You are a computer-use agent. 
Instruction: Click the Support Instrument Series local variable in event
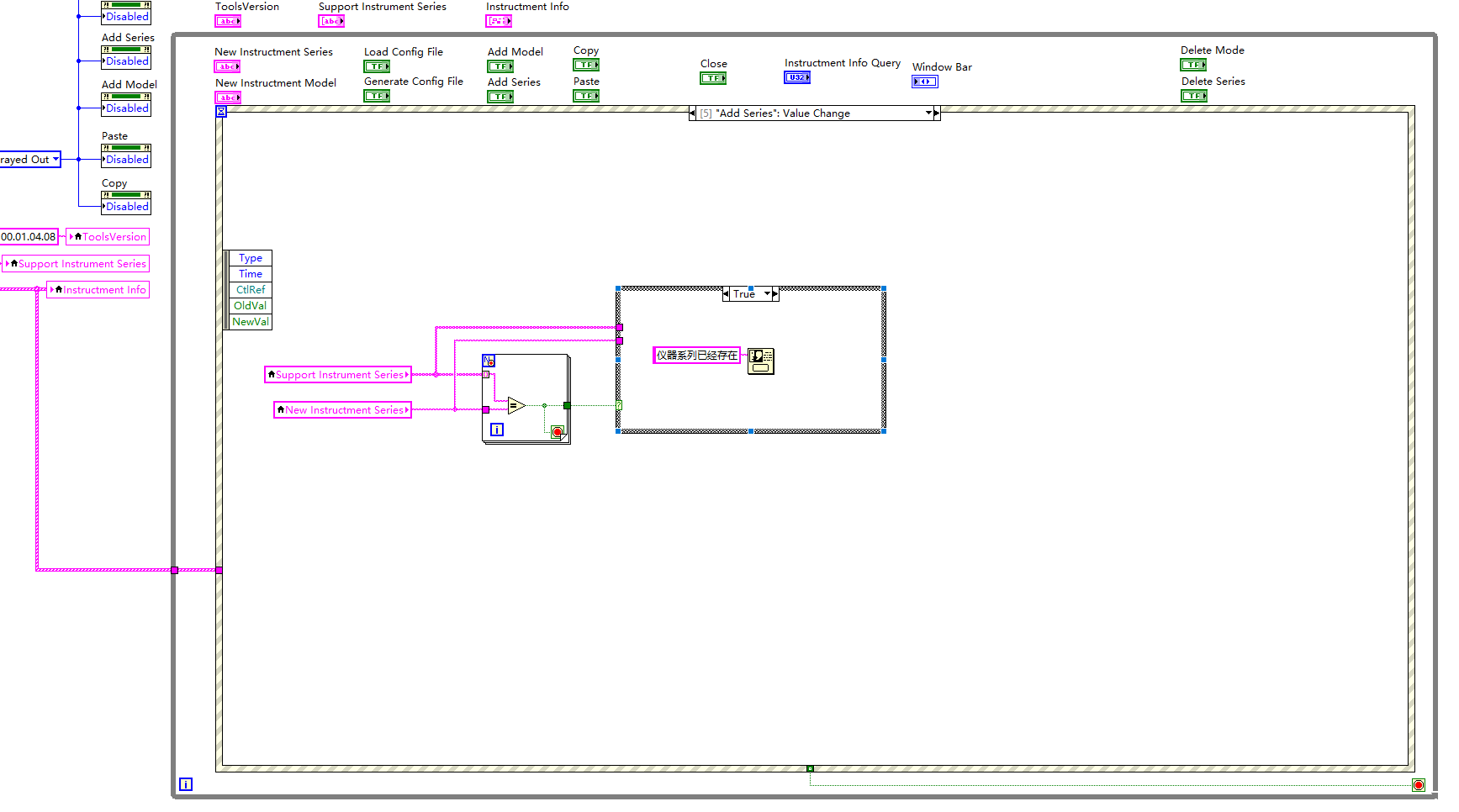pos(338,375)
